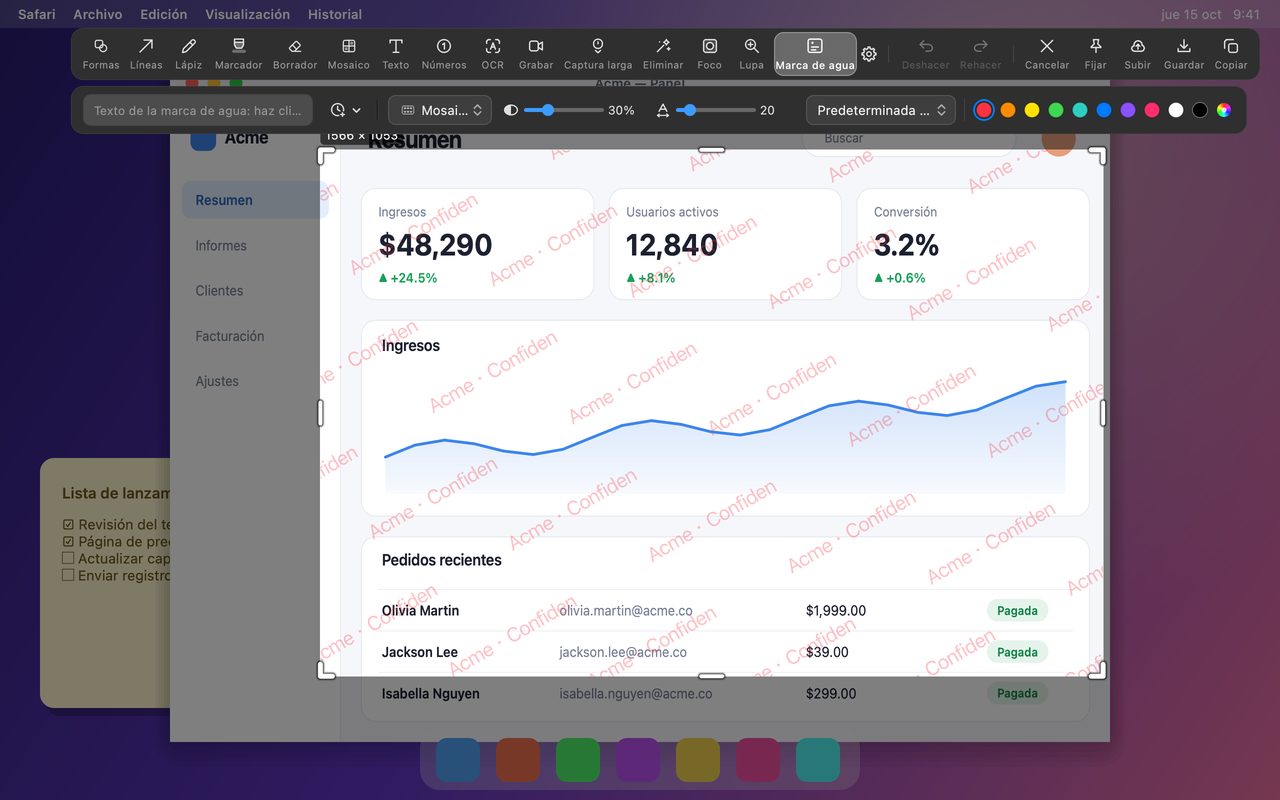Open the Lupa magnifier tool
Screen dimensions: 1280x800
click(751, 54)
